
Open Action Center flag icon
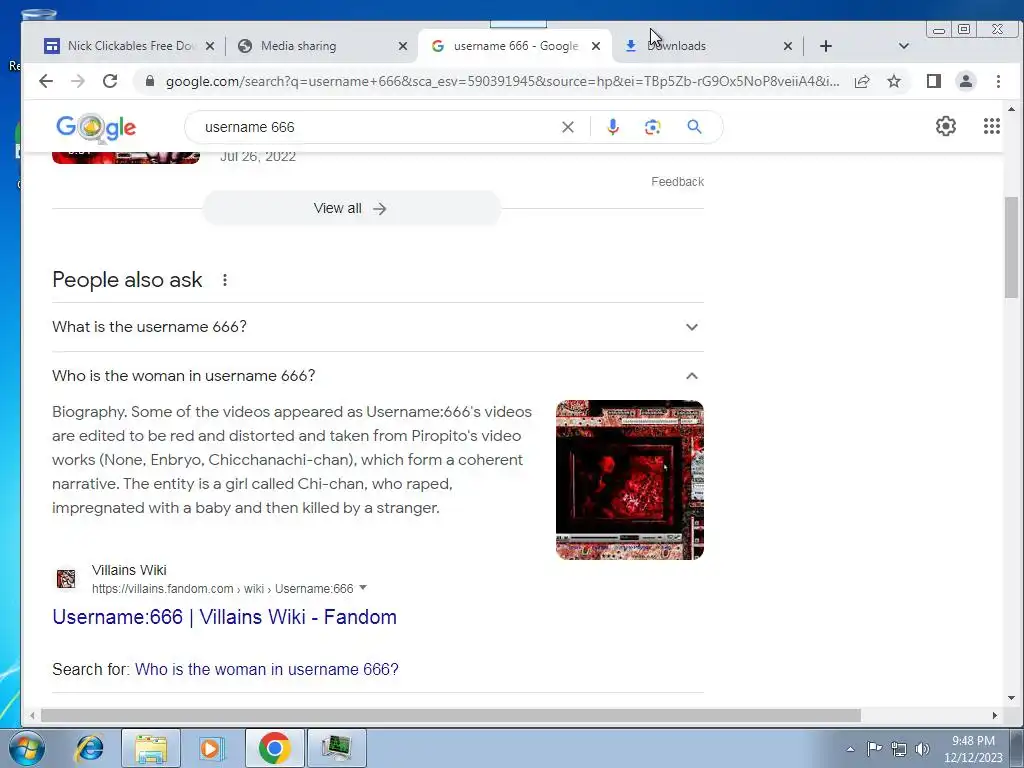pyautogui.click(x=874, y=749)
